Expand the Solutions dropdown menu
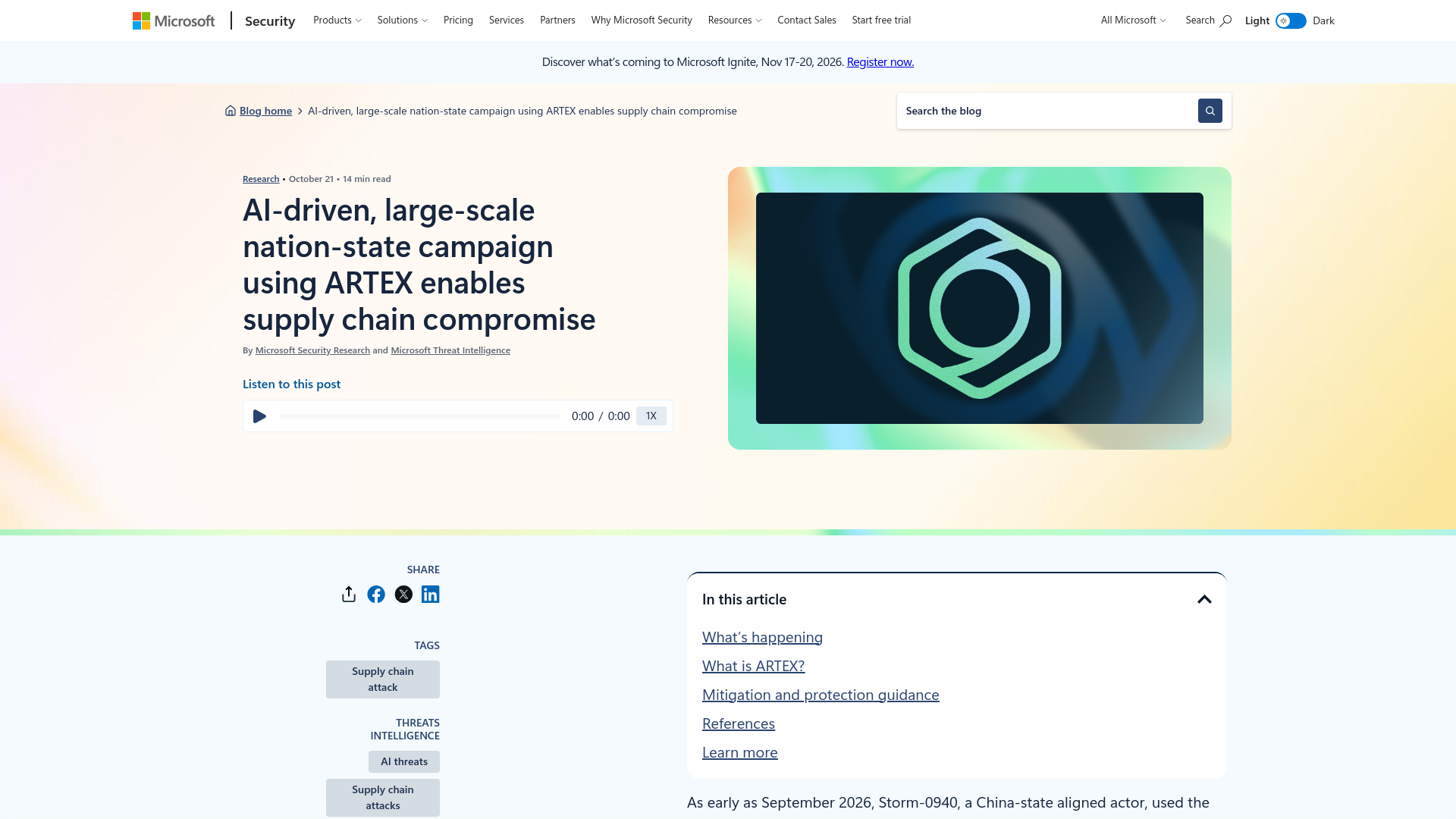This screenshot has height=819, width=1456. [403, 20]
